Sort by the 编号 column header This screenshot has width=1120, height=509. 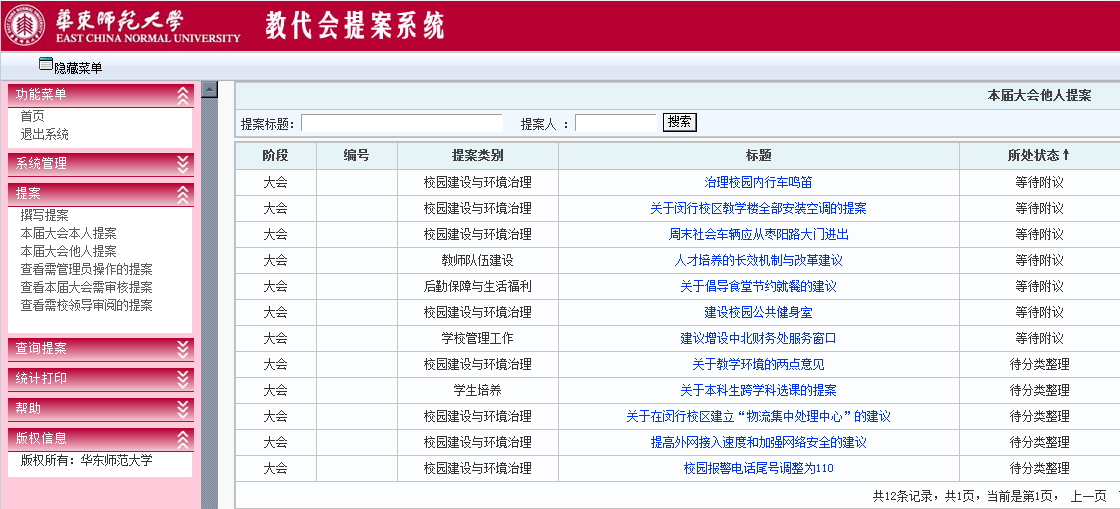coord(356,156)
